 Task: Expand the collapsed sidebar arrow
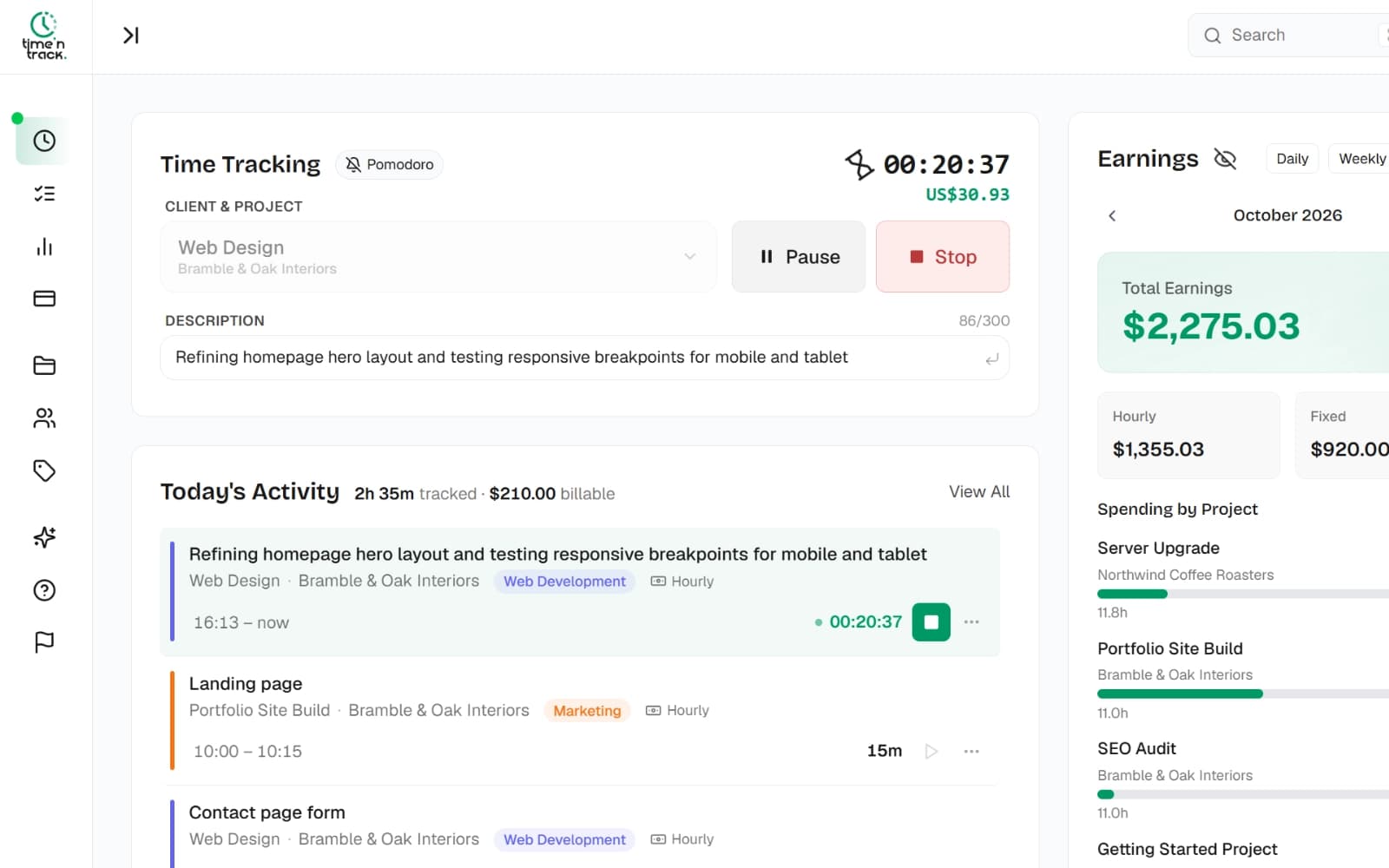coord(131,36)
